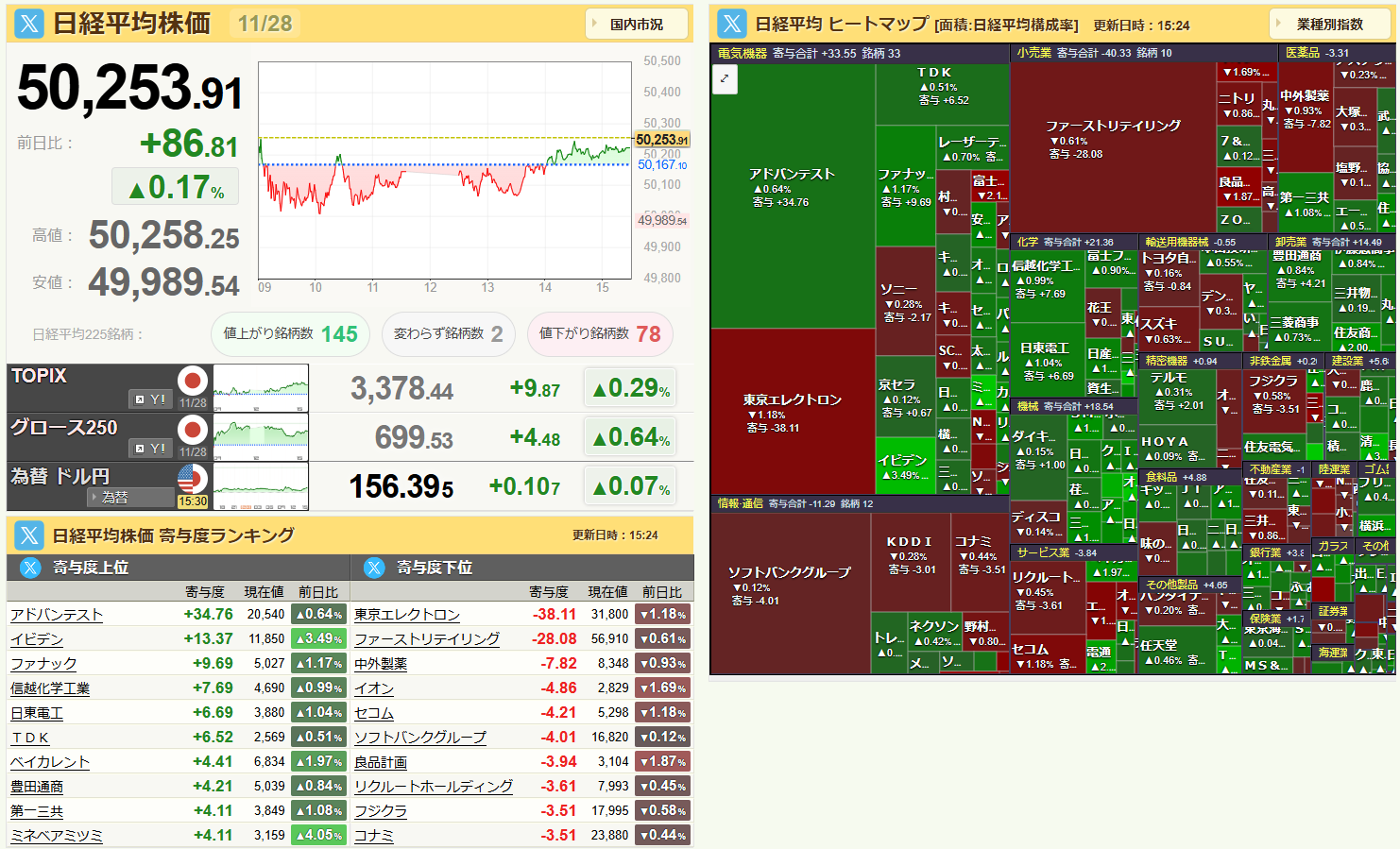Image resolution: width=1400 pixels, height=849 pixels.
Task: Open 東京エレクトロン link in bottom contributors
Action: tap(407, 615)
